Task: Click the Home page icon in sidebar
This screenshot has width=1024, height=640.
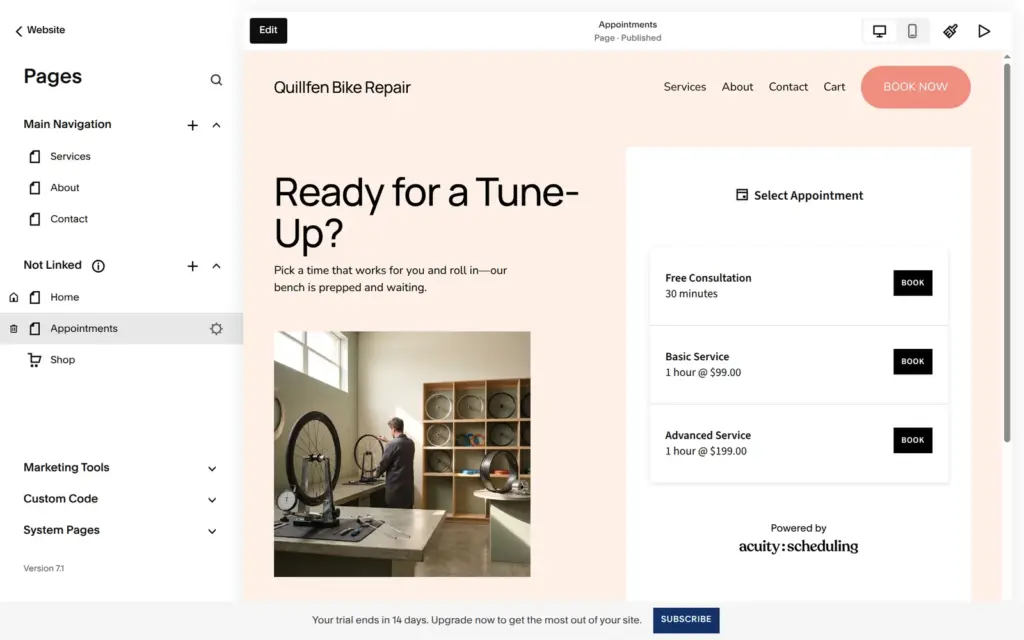Action: tap(35, 297)
